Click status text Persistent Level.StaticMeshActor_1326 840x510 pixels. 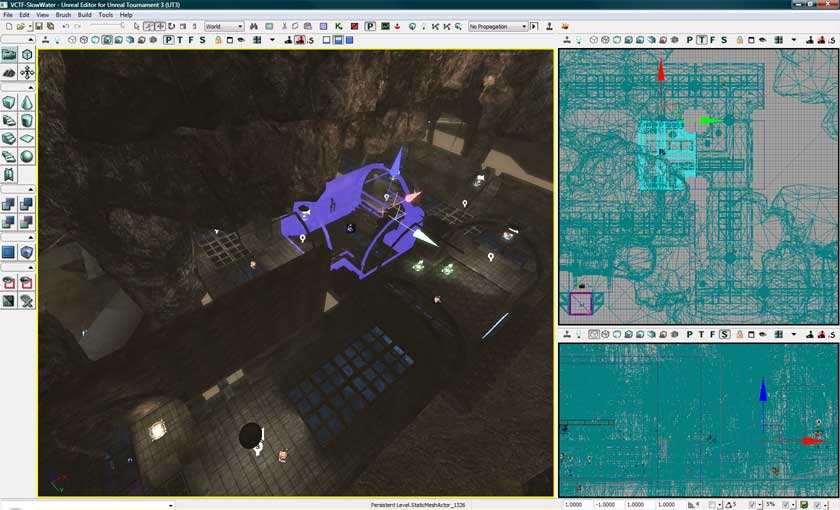[418, 505]
